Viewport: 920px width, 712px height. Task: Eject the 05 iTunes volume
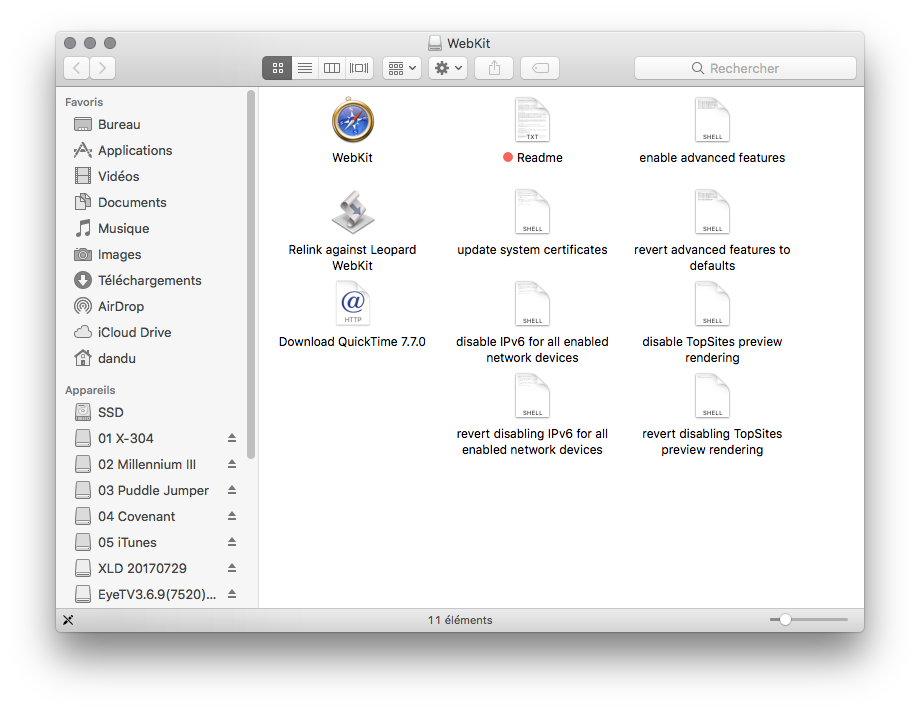pos(231,542)
